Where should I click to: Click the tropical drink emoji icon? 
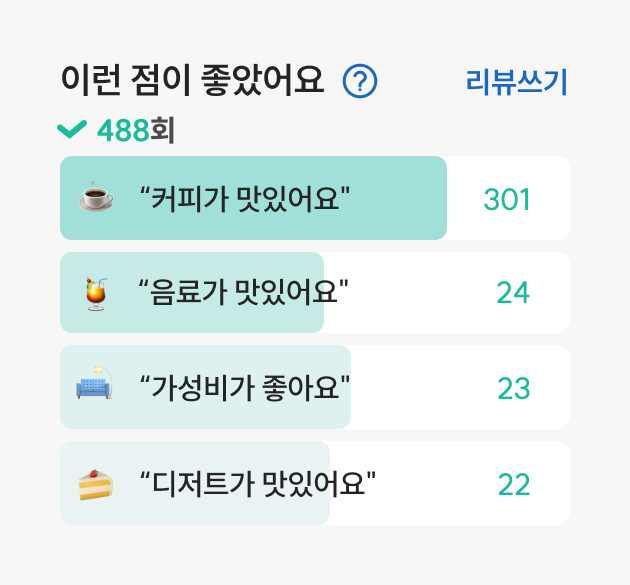[96, 293]
